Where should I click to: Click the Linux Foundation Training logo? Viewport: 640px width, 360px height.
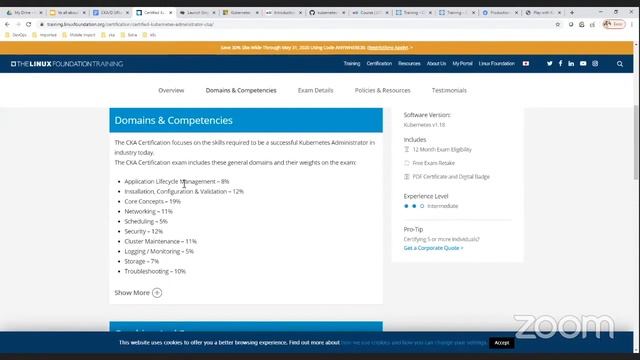tap(67, 64)
